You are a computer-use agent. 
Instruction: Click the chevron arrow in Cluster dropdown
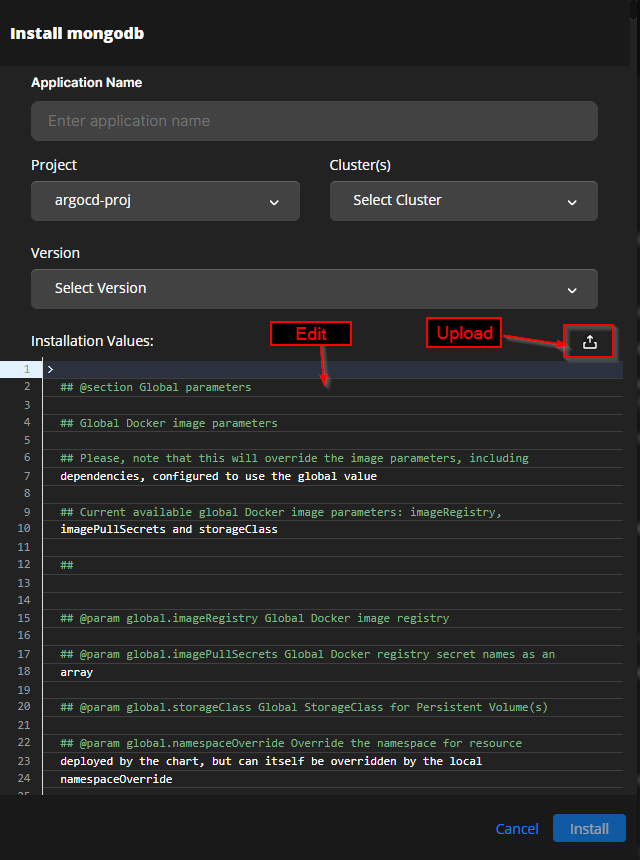pyautogui.click(x=572, y=202)
